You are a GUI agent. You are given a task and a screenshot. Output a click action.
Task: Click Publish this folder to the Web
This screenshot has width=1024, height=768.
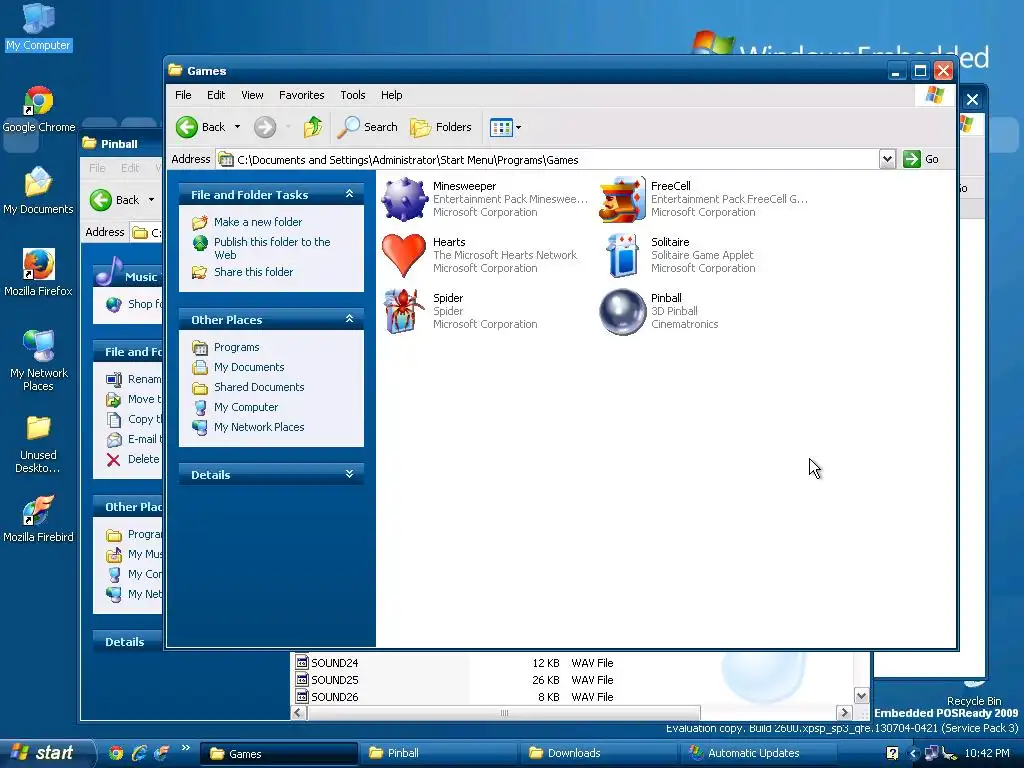pos(272,248)
